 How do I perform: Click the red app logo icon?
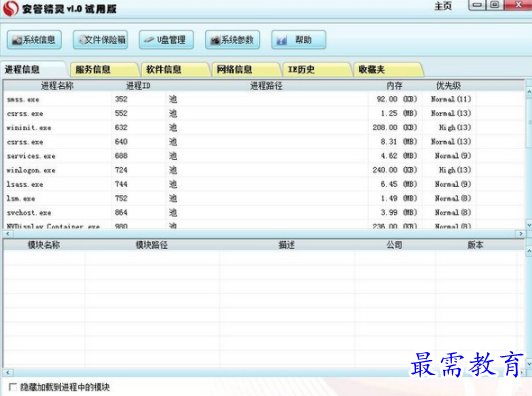point(11,8)
